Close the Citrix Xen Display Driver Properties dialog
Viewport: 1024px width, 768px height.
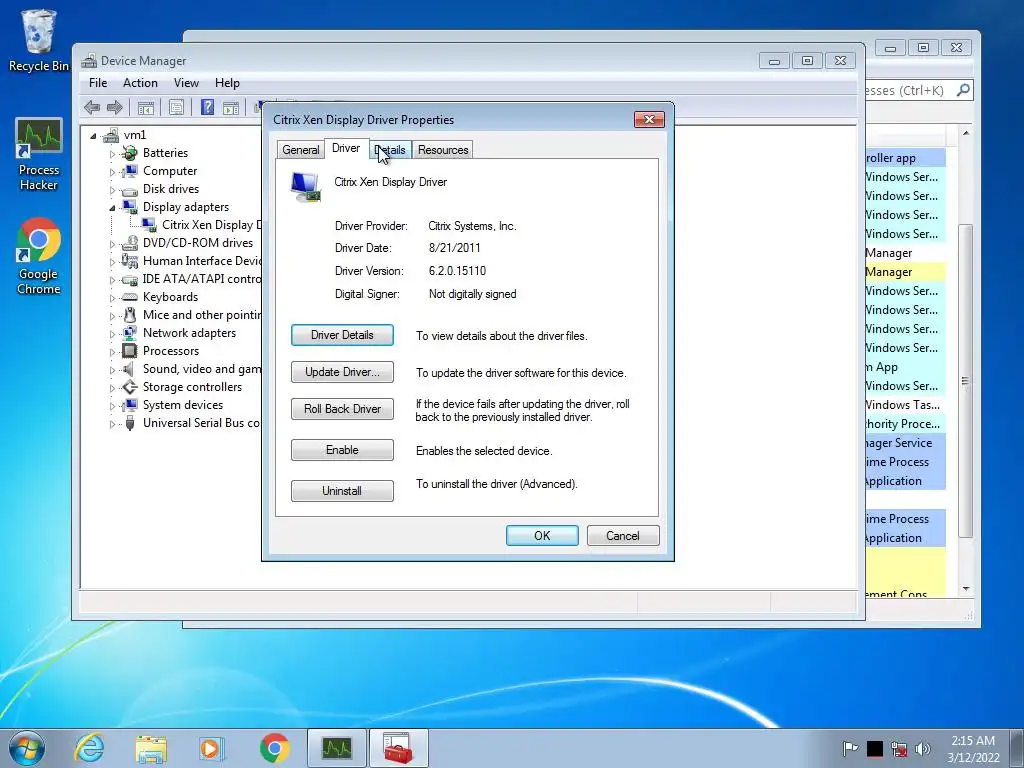pyautogui.click(x=649, y=119)
